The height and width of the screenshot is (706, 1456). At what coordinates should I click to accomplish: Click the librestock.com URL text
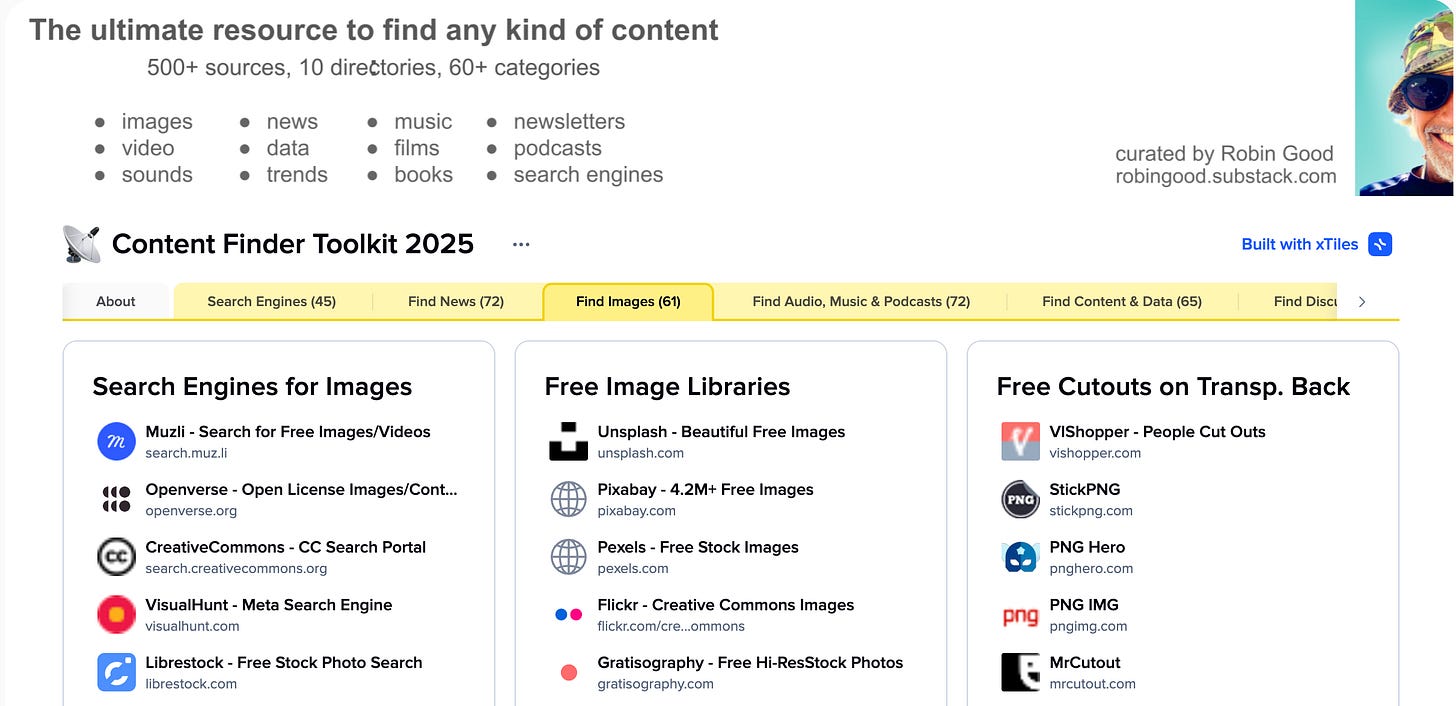coord(191,684)
